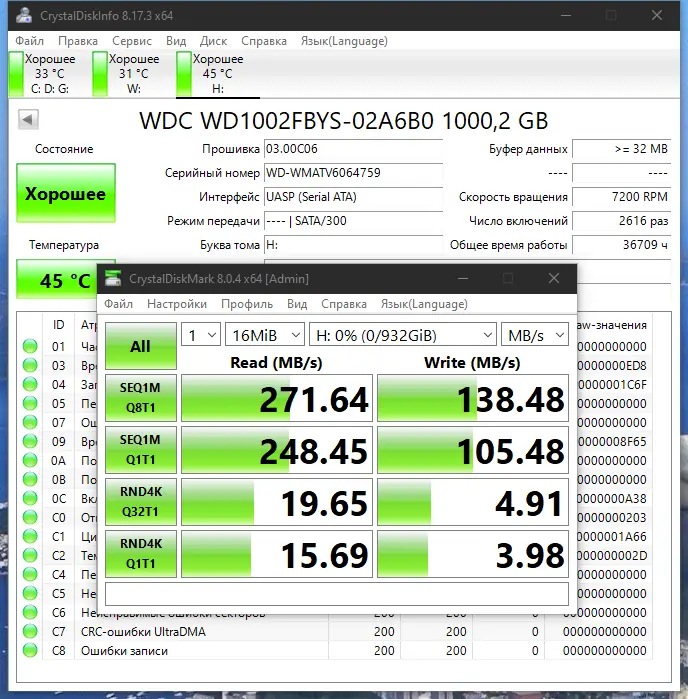Image resolution: width=688 pixels, height=699 pixels.
Task: Click the status circle for attribute 05
Action: (x=30, y=403)
